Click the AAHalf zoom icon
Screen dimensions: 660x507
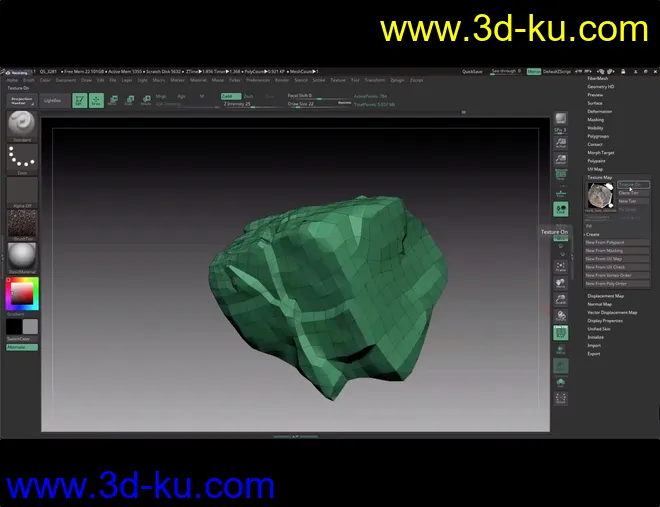click(561, 159)
